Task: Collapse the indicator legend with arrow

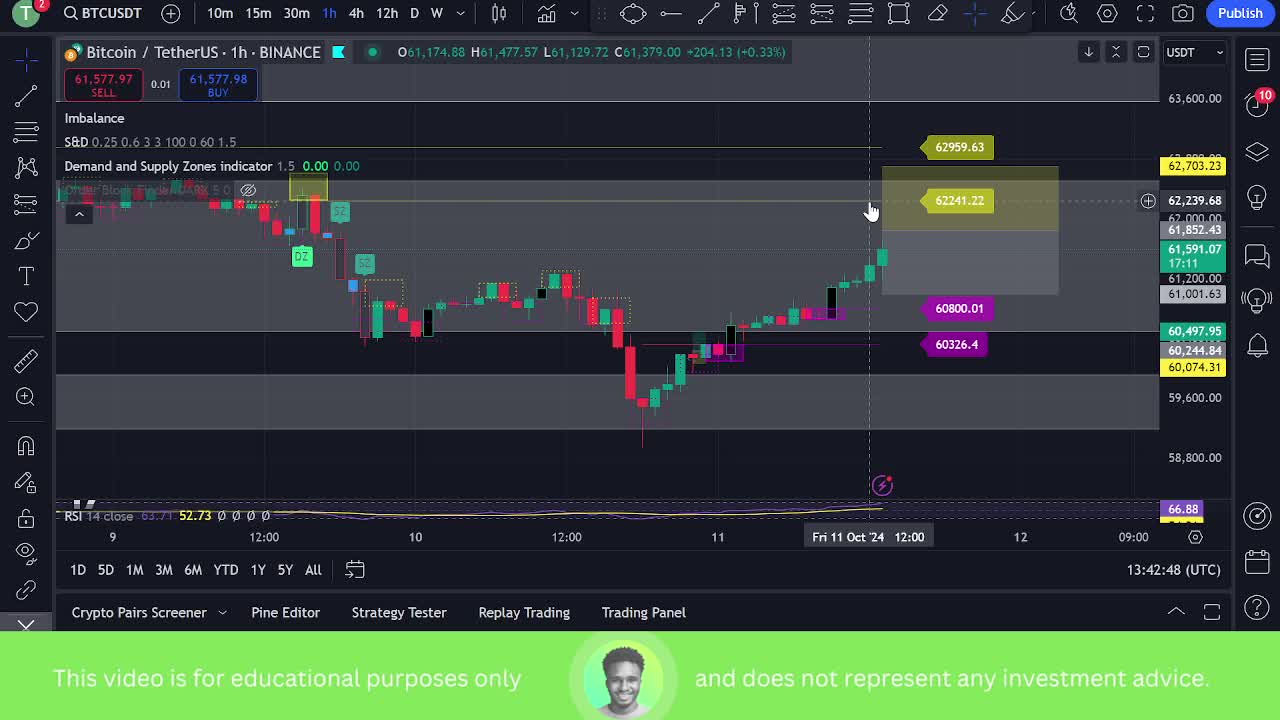Action: [79, 214]
